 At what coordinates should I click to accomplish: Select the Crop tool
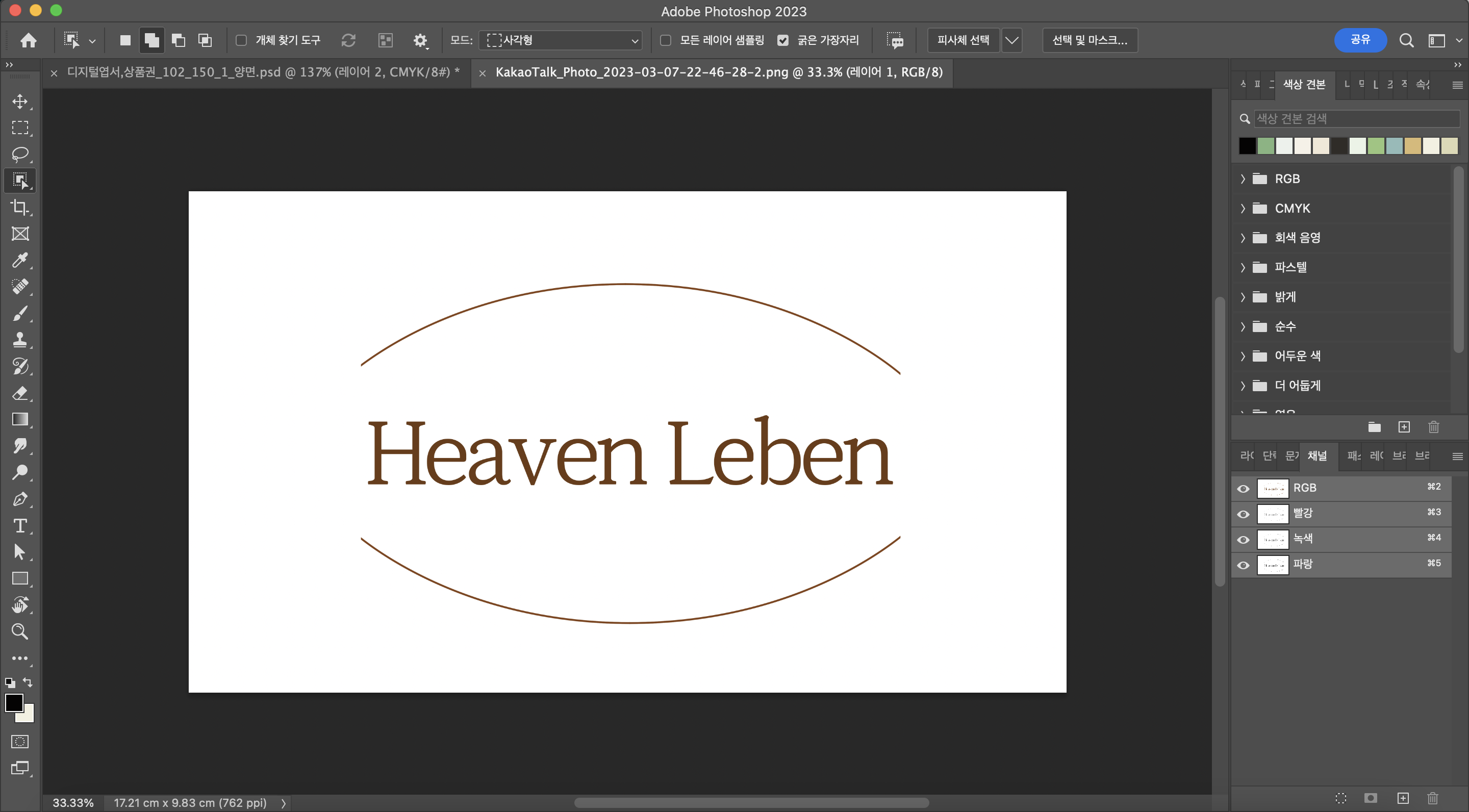20,207
